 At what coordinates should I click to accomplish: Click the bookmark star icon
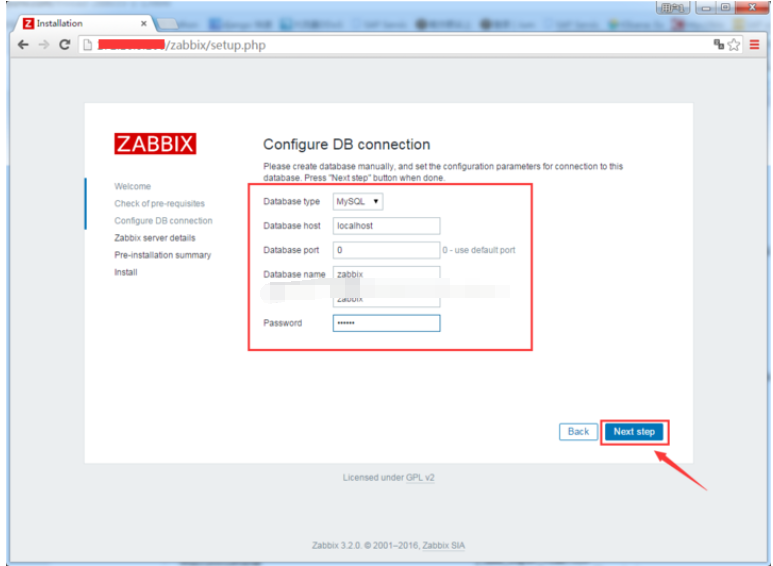coord(734,45)
